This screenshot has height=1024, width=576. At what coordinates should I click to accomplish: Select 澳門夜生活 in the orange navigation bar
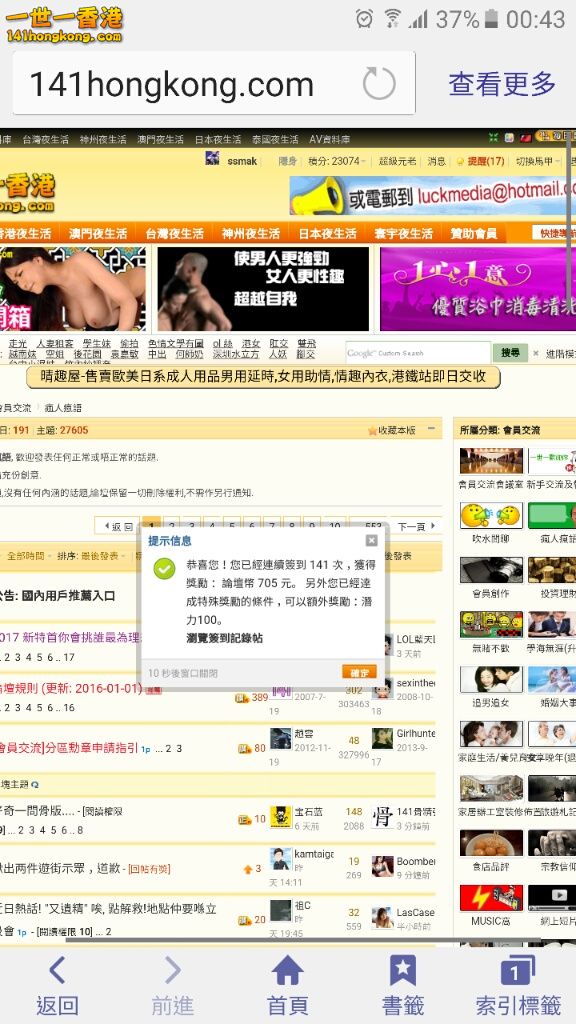[98, 233]
